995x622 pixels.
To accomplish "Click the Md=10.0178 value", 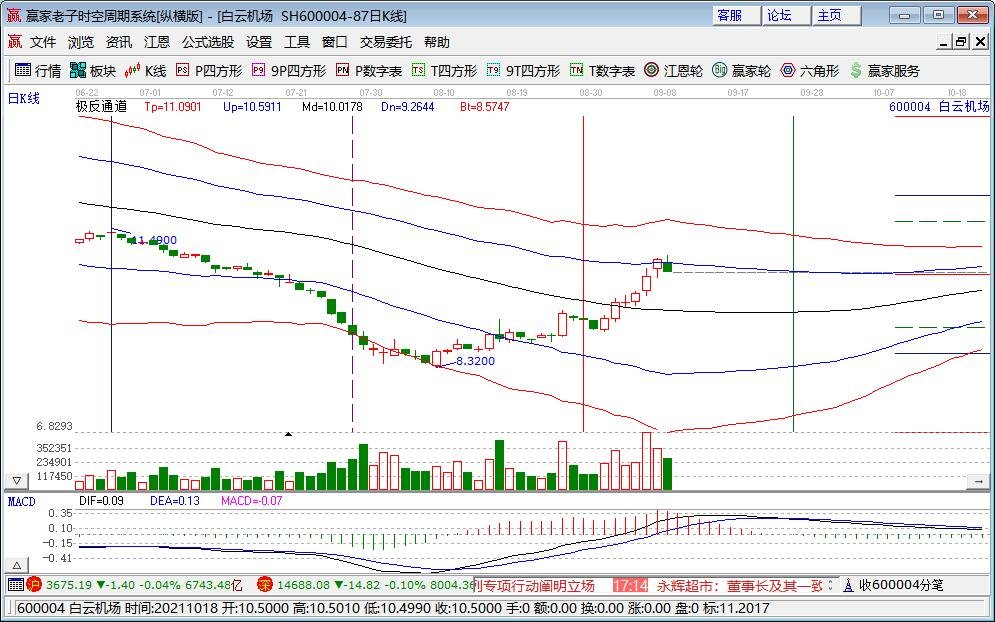I will pyautogui.click(x=332, y=107).
